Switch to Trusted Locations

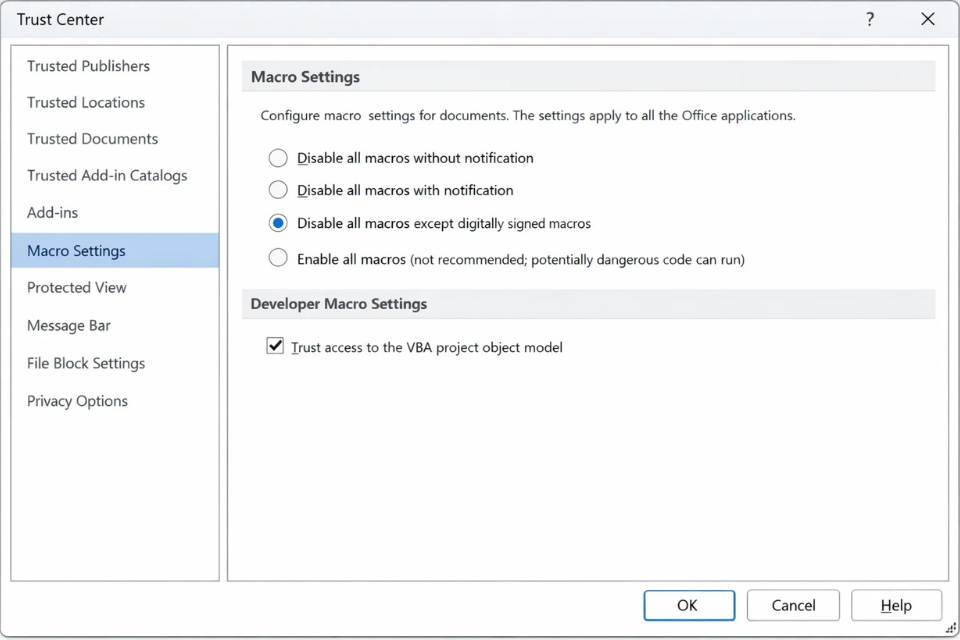click(86, 102)
